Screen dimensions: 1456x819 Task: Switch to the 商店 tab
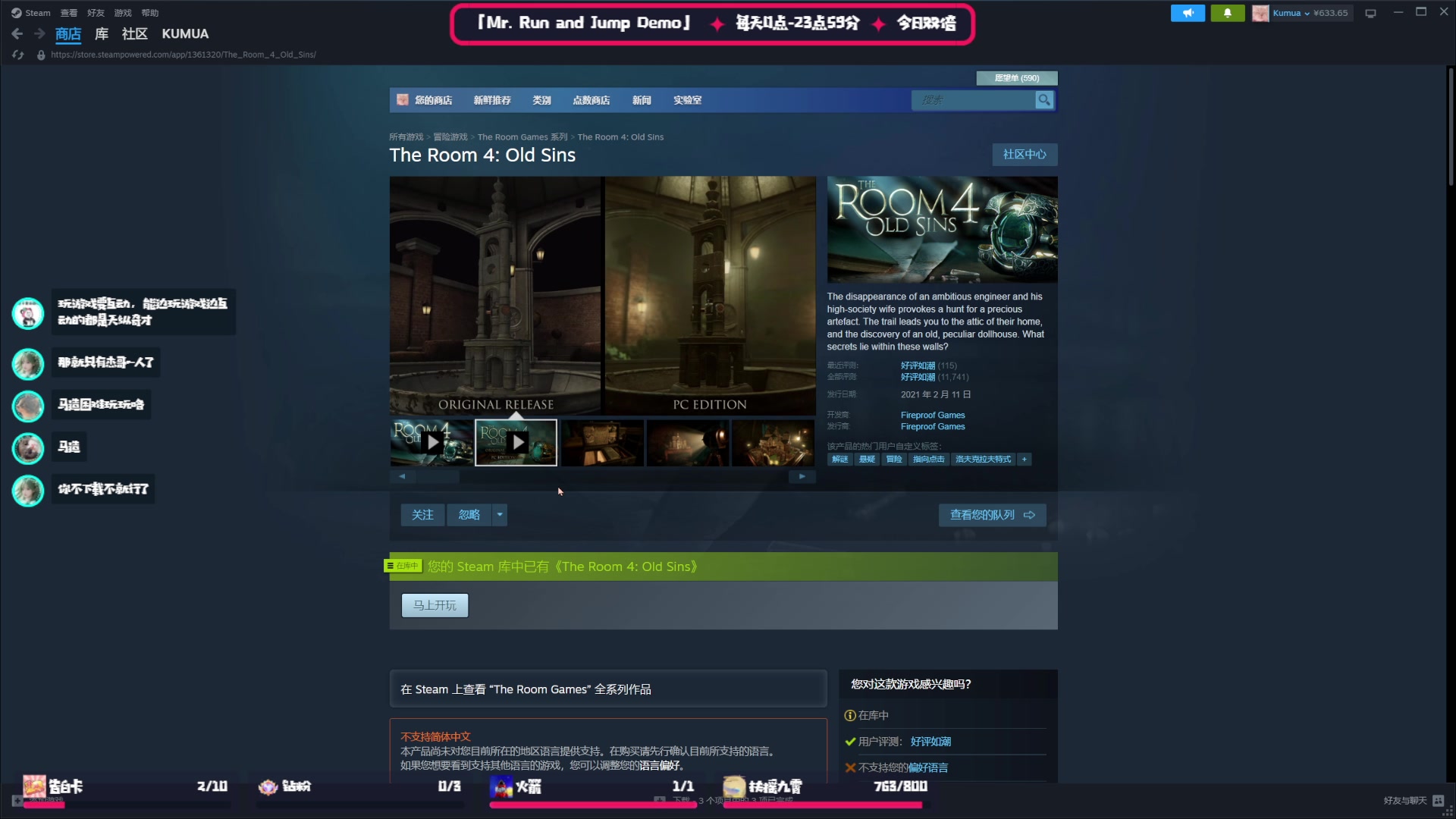point(68,34)
